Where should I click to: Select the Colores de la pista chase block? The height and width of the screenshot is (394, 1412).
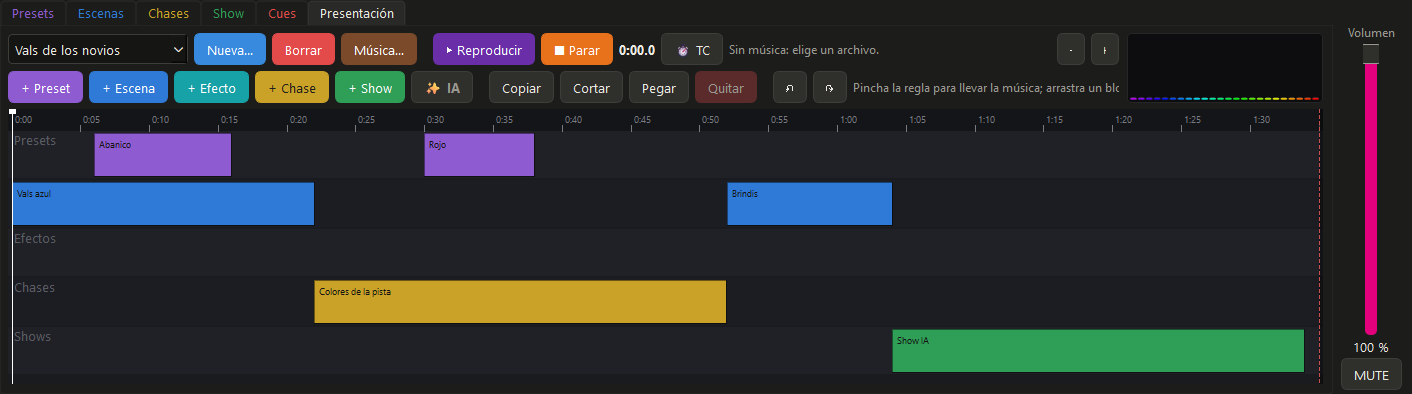pos(520,302)
